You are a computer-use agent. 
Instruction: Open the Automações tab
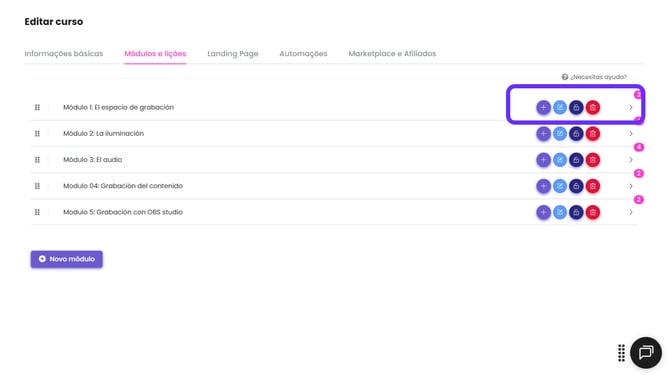click(303, 54)
